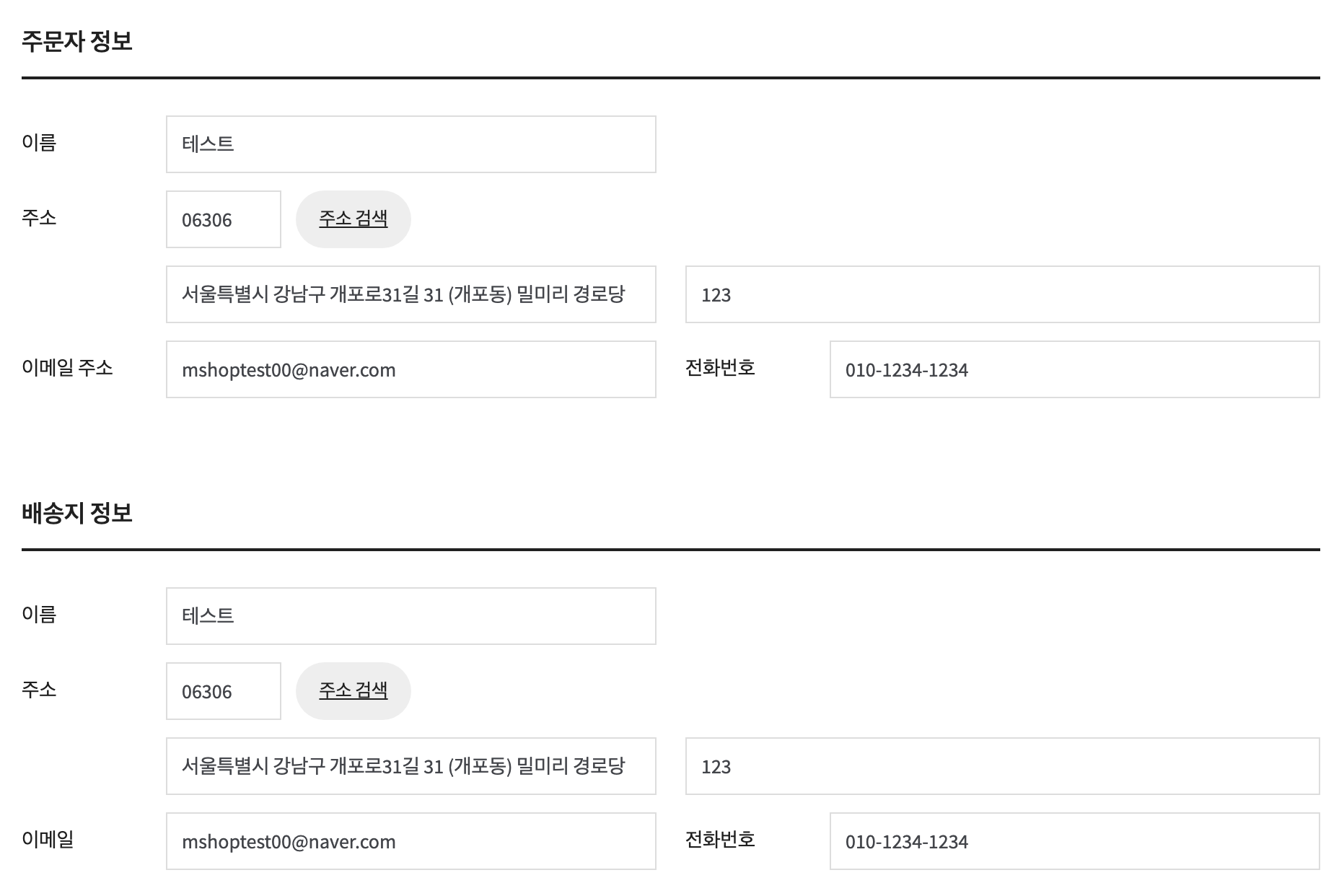
Task: Click the 이메일 주소 field in 주문자 정보
Action: [411, 369]
